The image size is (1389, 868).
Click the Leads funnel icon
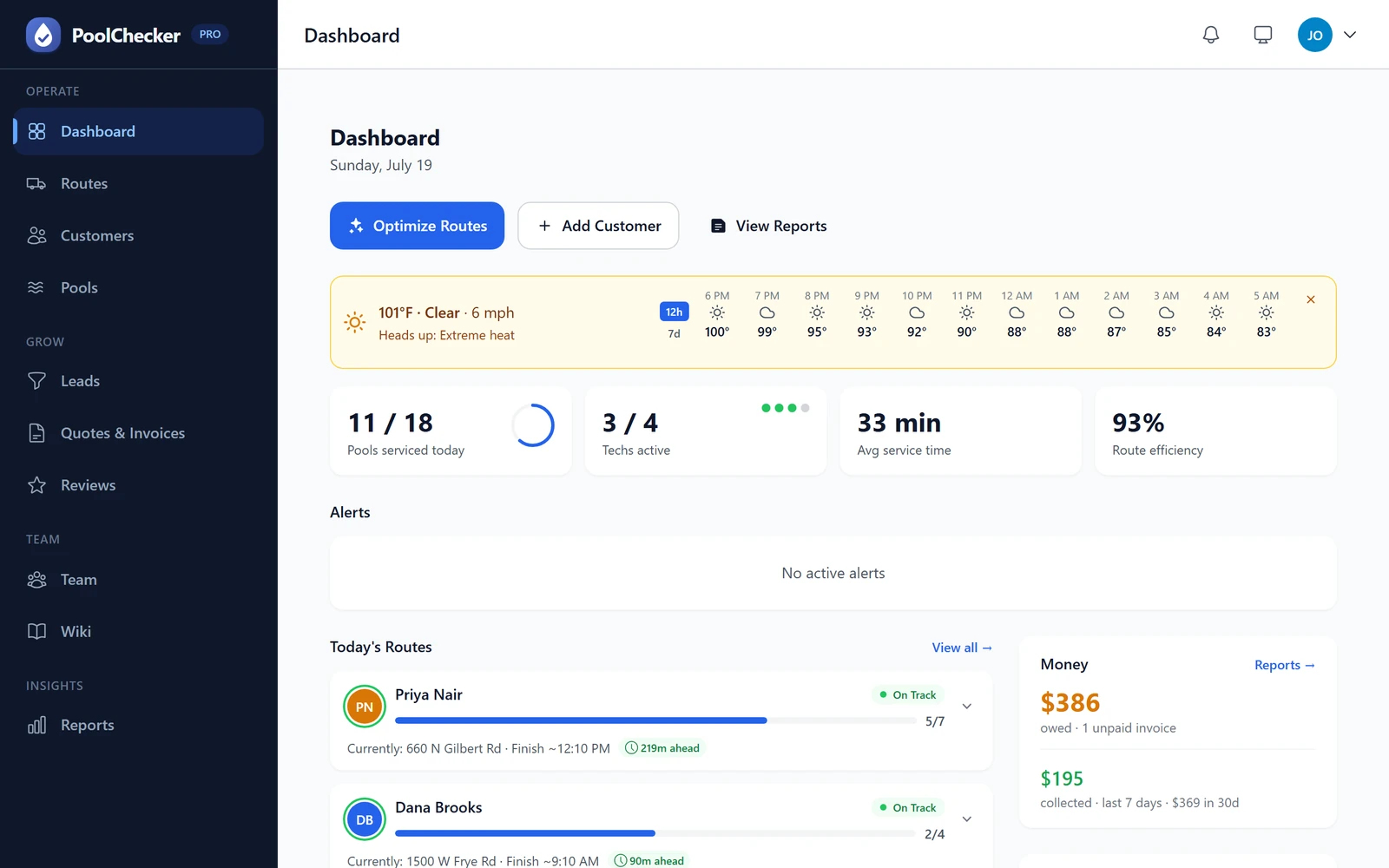pos(36,381)
